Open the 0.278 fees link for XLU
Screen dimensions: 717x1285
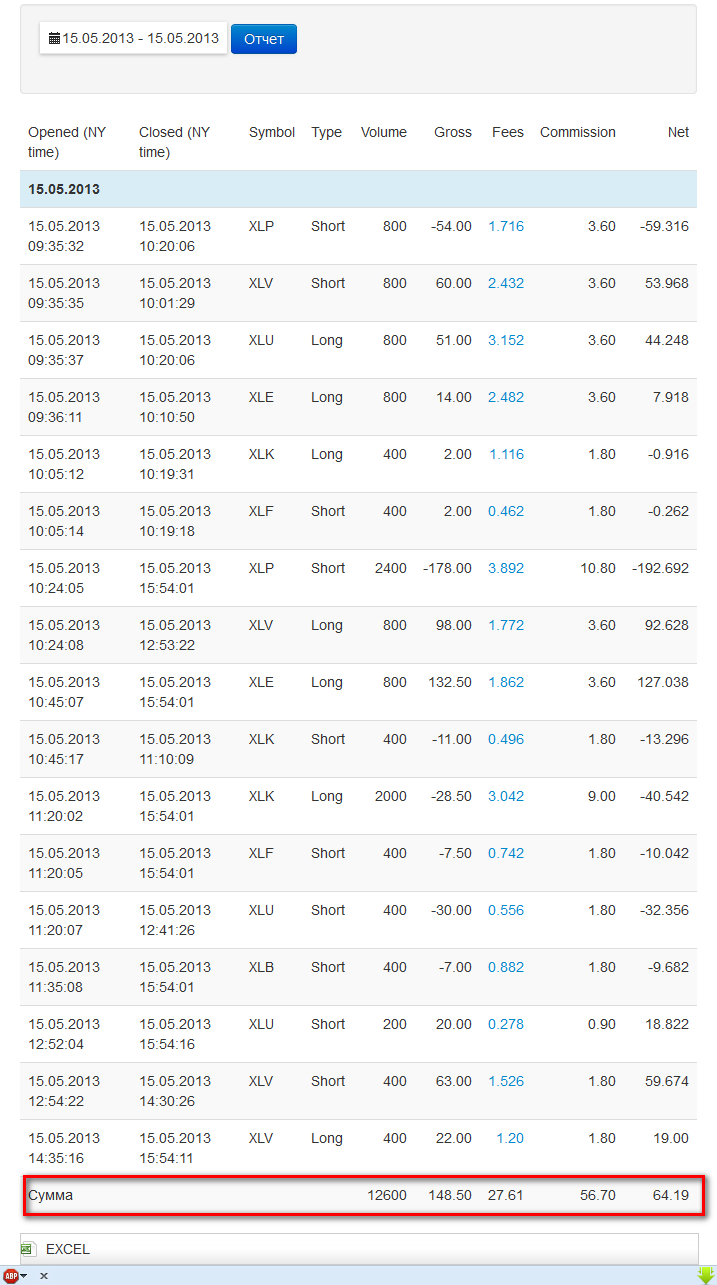tap(506, 1024)
